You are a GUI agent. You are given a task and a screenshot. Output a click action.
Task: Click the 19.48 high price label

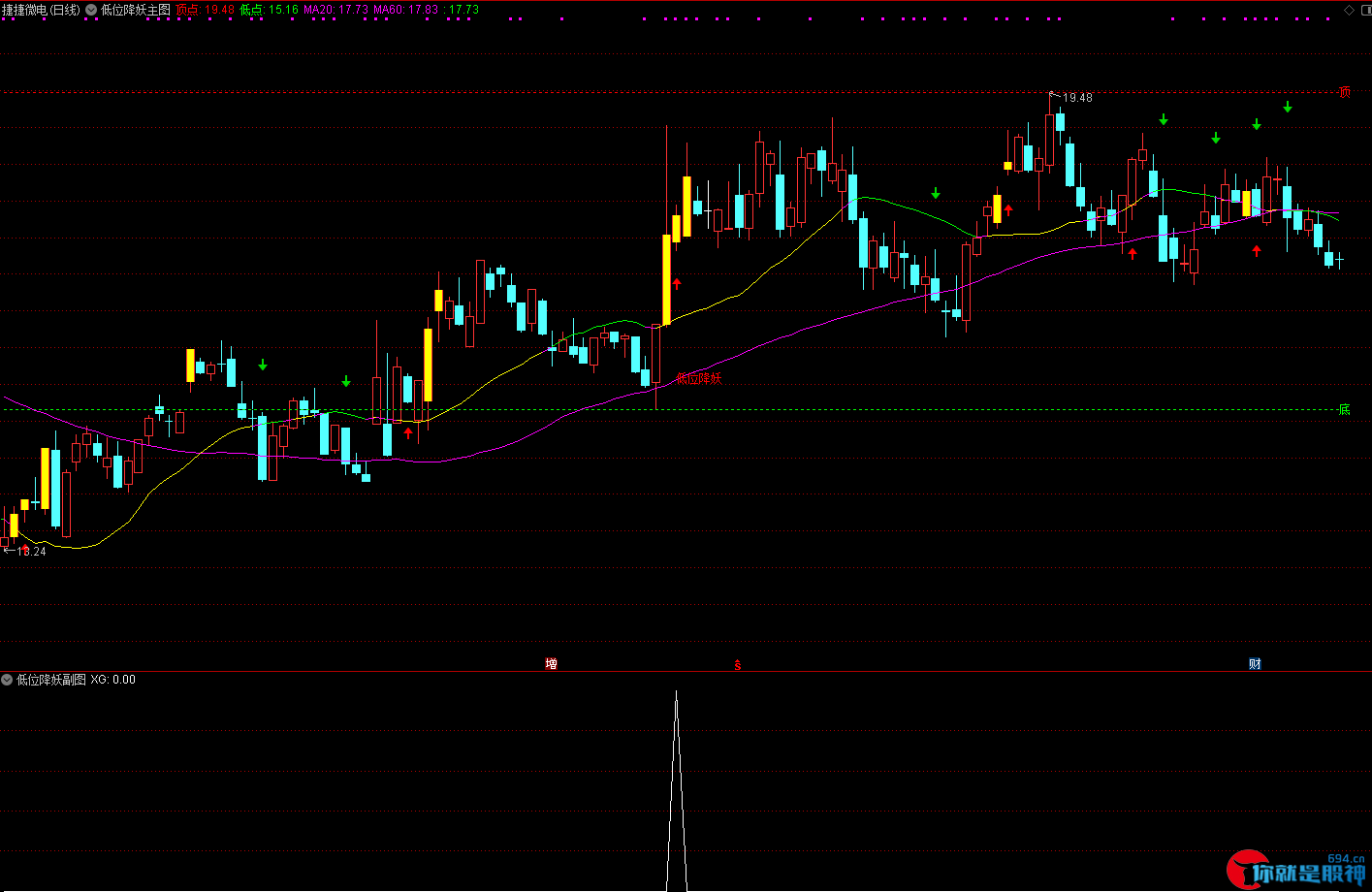click(1077, 98)
